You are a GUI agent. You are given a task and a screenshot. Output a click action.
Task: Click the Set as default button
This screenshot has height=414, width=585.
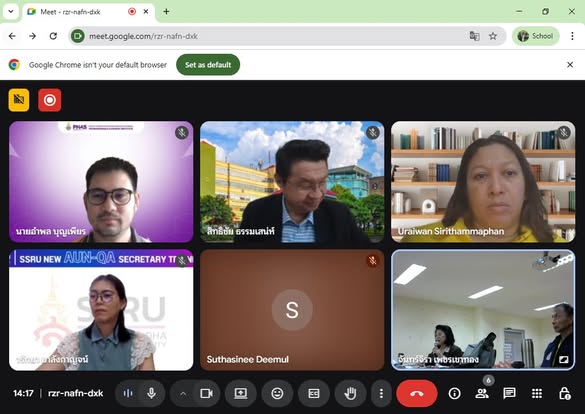pyautogui.click(x=208, y=65)
